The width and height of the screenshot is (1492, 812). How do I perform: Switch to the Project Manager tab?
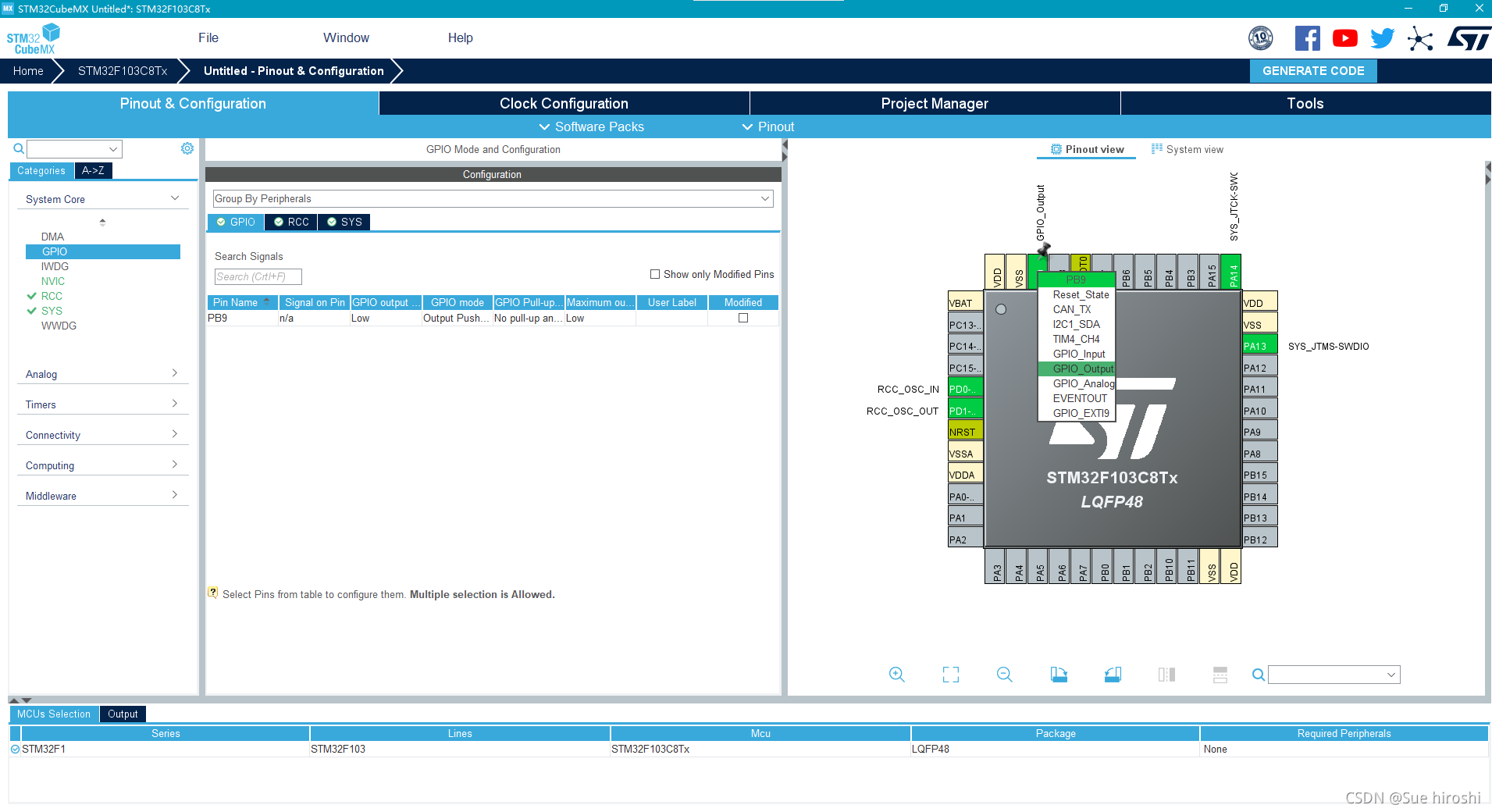click(x=935, y=103)
